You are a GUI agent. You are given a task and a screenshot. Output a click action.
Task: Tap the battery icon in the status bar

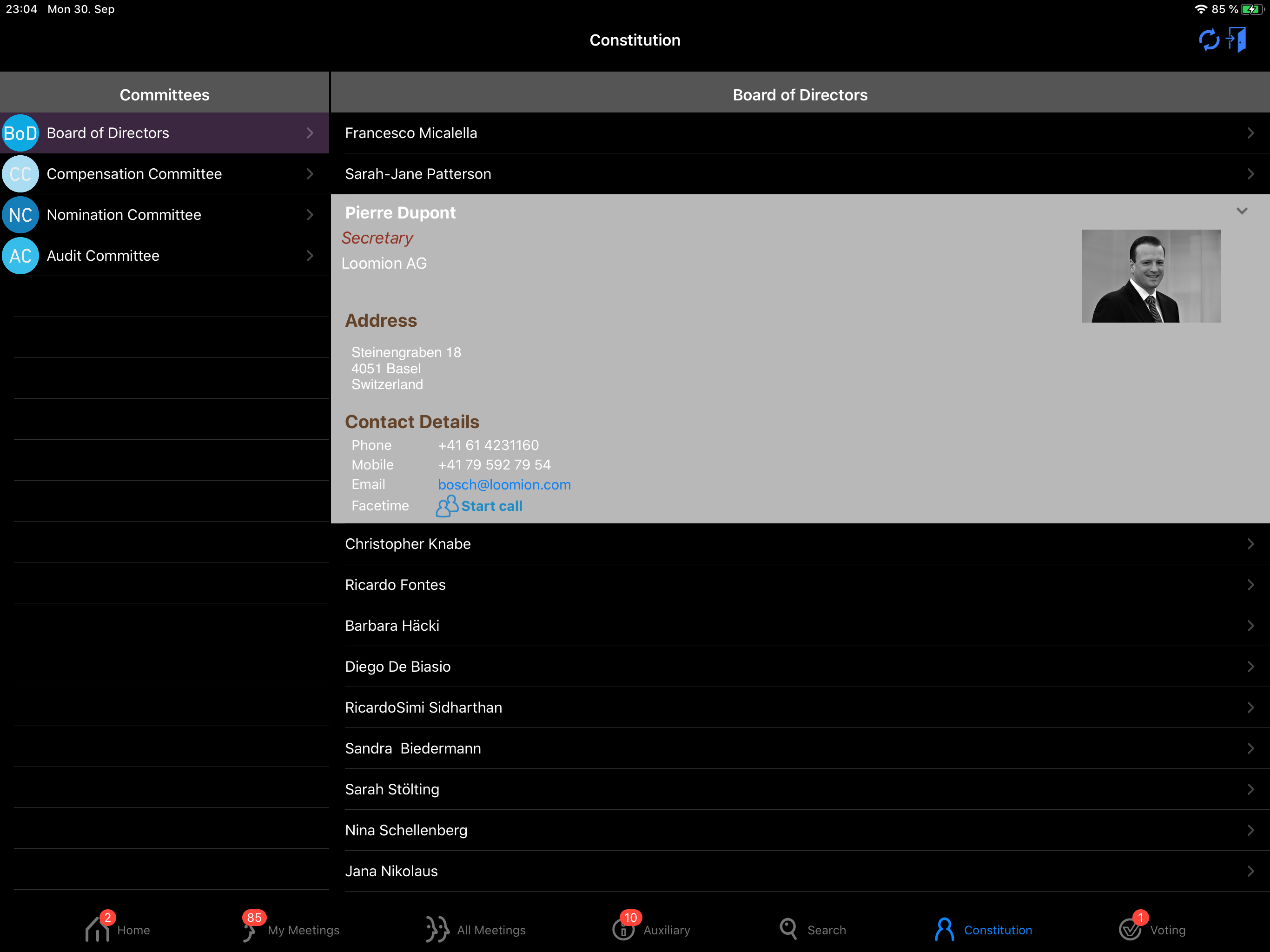[1251, 9]
